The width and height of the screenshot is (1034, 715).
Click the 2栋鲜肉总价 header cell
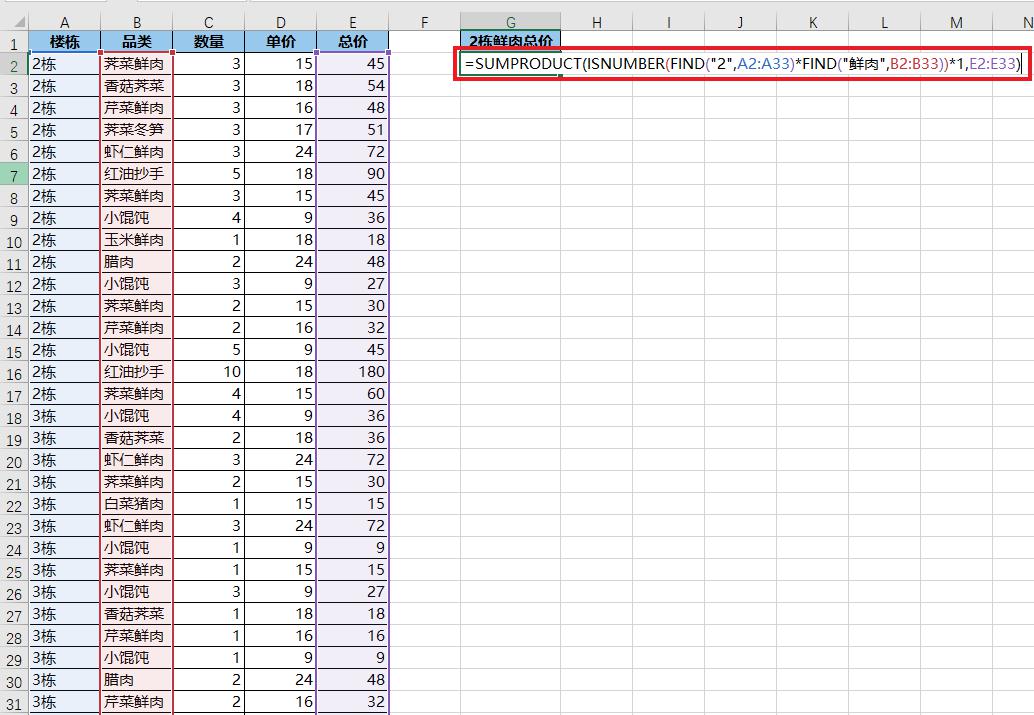point(510,41)
